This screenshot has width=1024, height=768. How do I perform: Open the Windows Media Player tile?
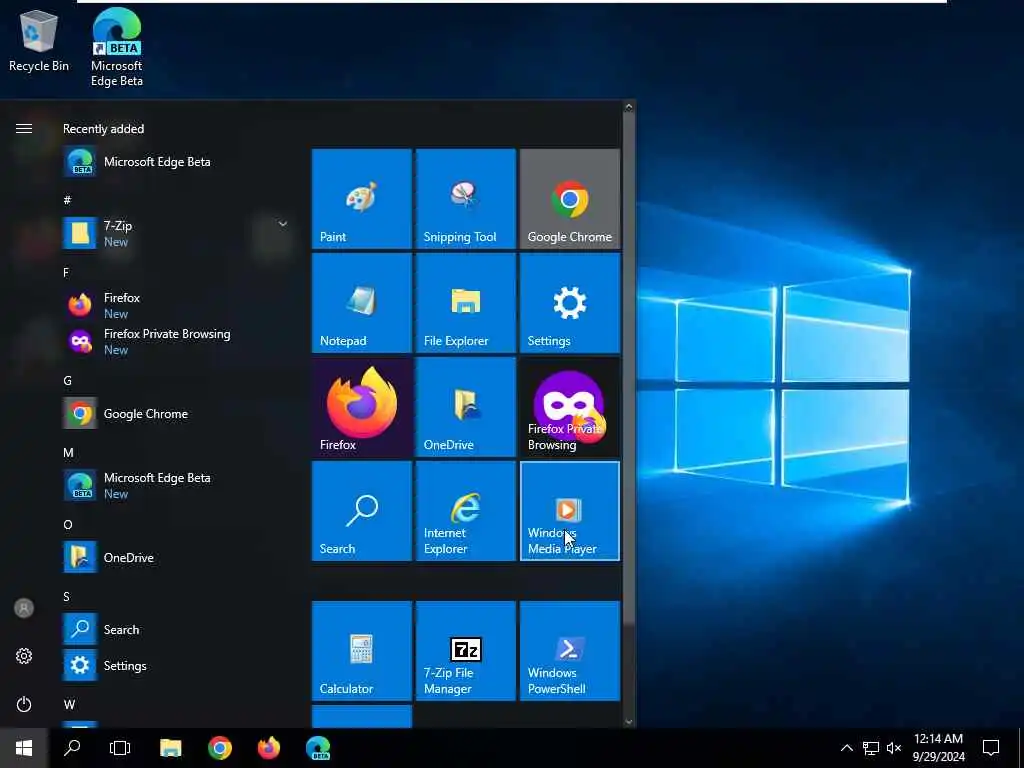pyautogui.click(x=569, y=511)
